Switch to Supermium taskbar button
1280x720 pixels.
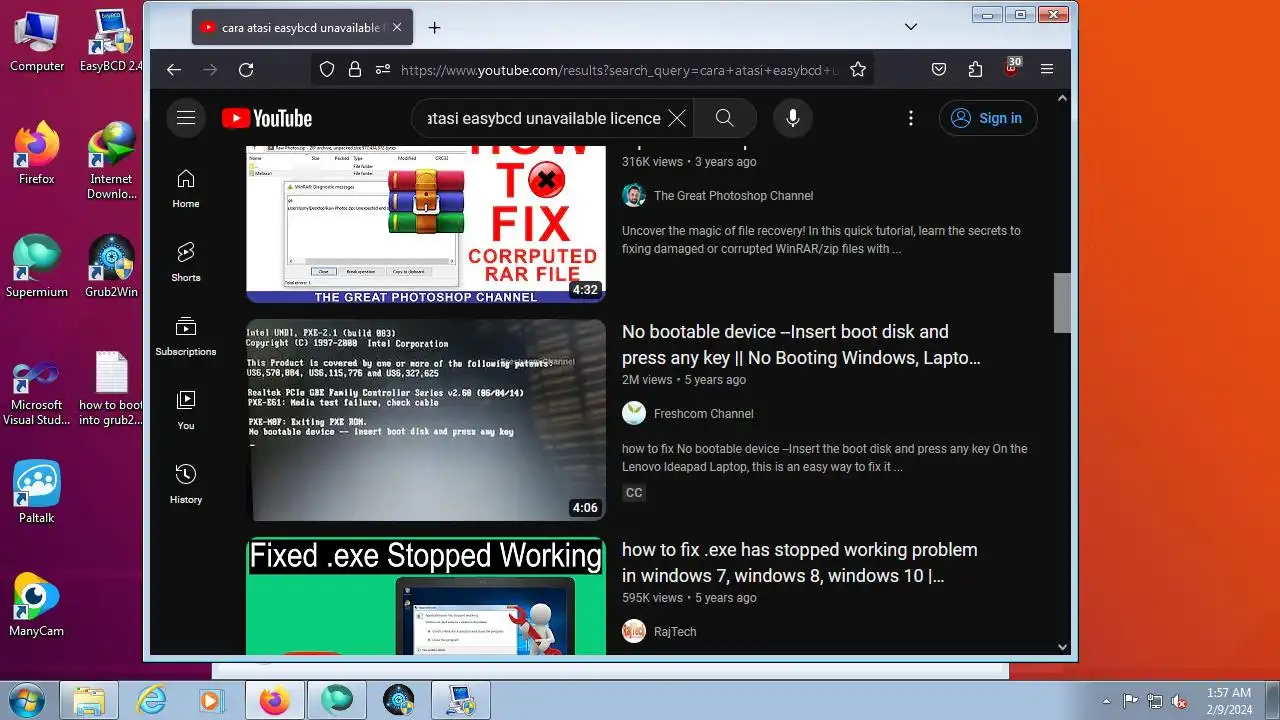(337, 700)
